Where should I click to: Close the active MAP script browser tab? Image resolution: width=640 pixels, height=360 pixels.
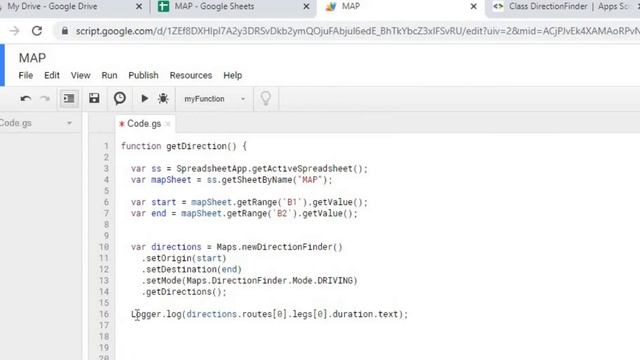tap(473, 7)
